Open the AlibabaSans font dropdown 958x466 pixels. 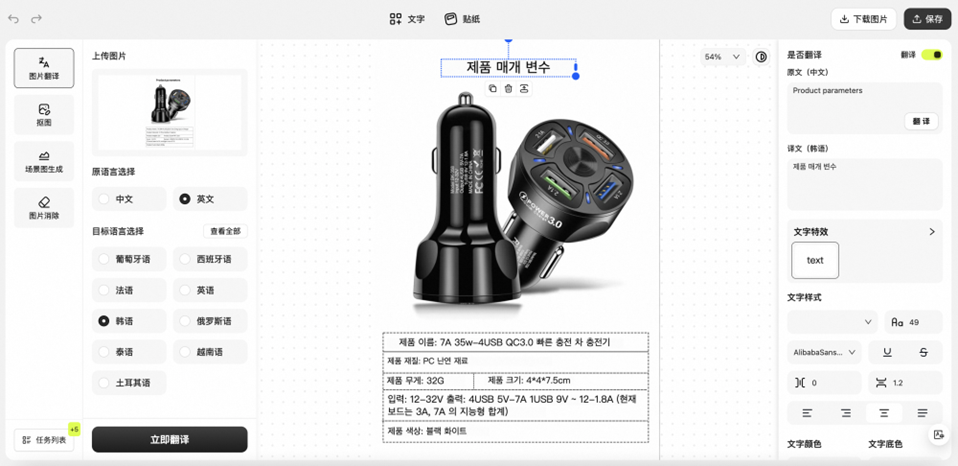click(824, 352)
